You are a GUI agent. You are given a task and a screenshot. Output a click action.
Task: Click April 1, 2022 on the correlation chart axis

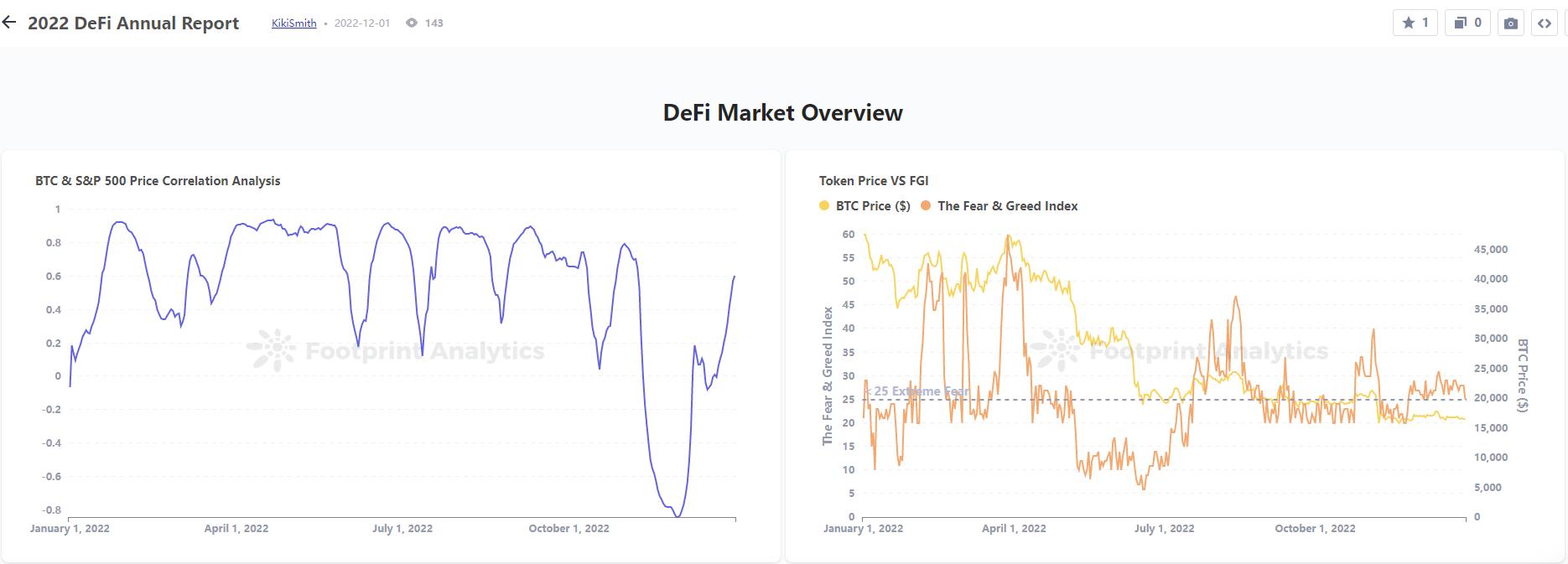[236, 529]
